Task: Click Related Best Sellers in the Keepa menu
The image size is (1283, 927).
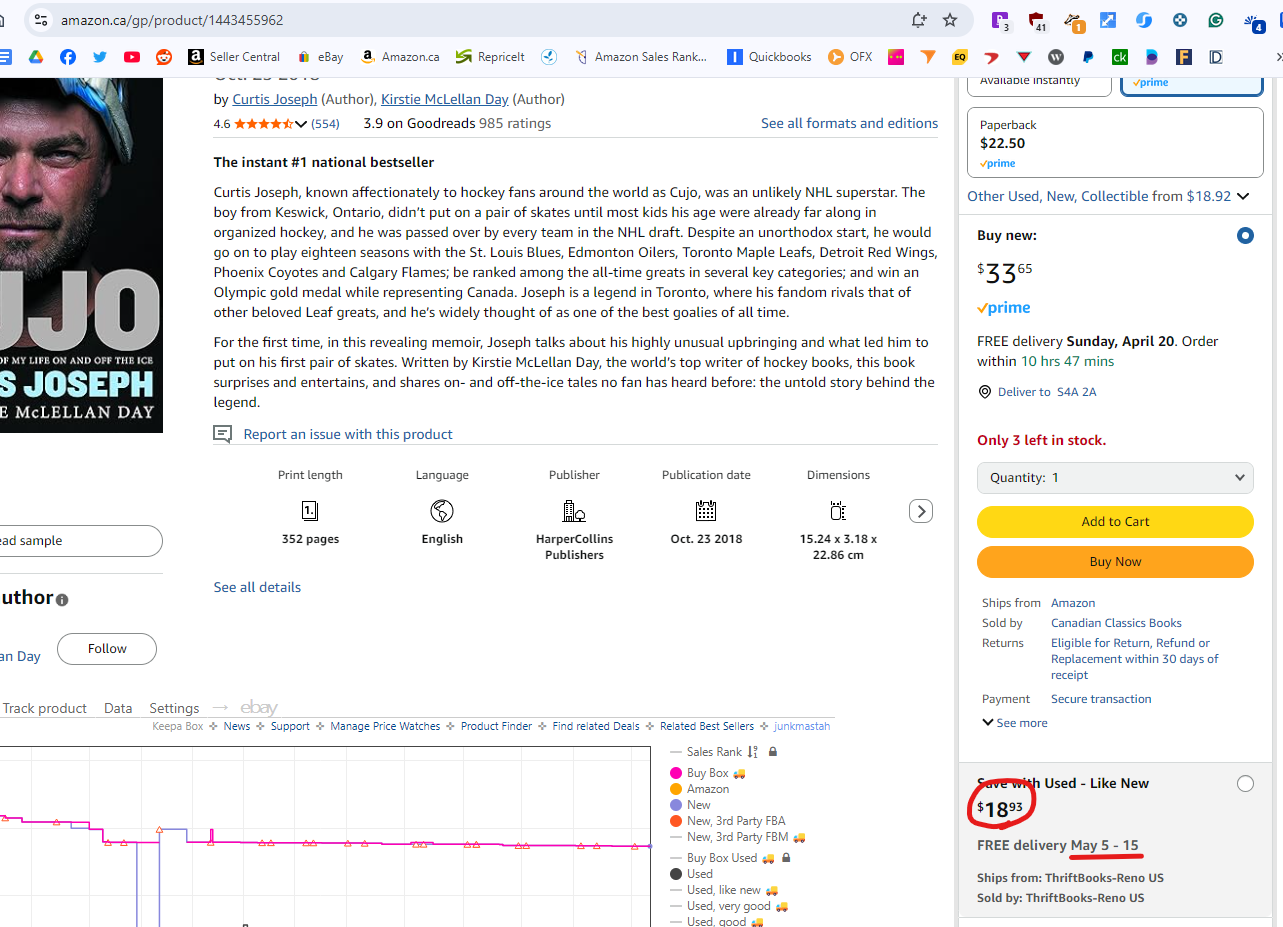Action: click(x=707, y=726)
